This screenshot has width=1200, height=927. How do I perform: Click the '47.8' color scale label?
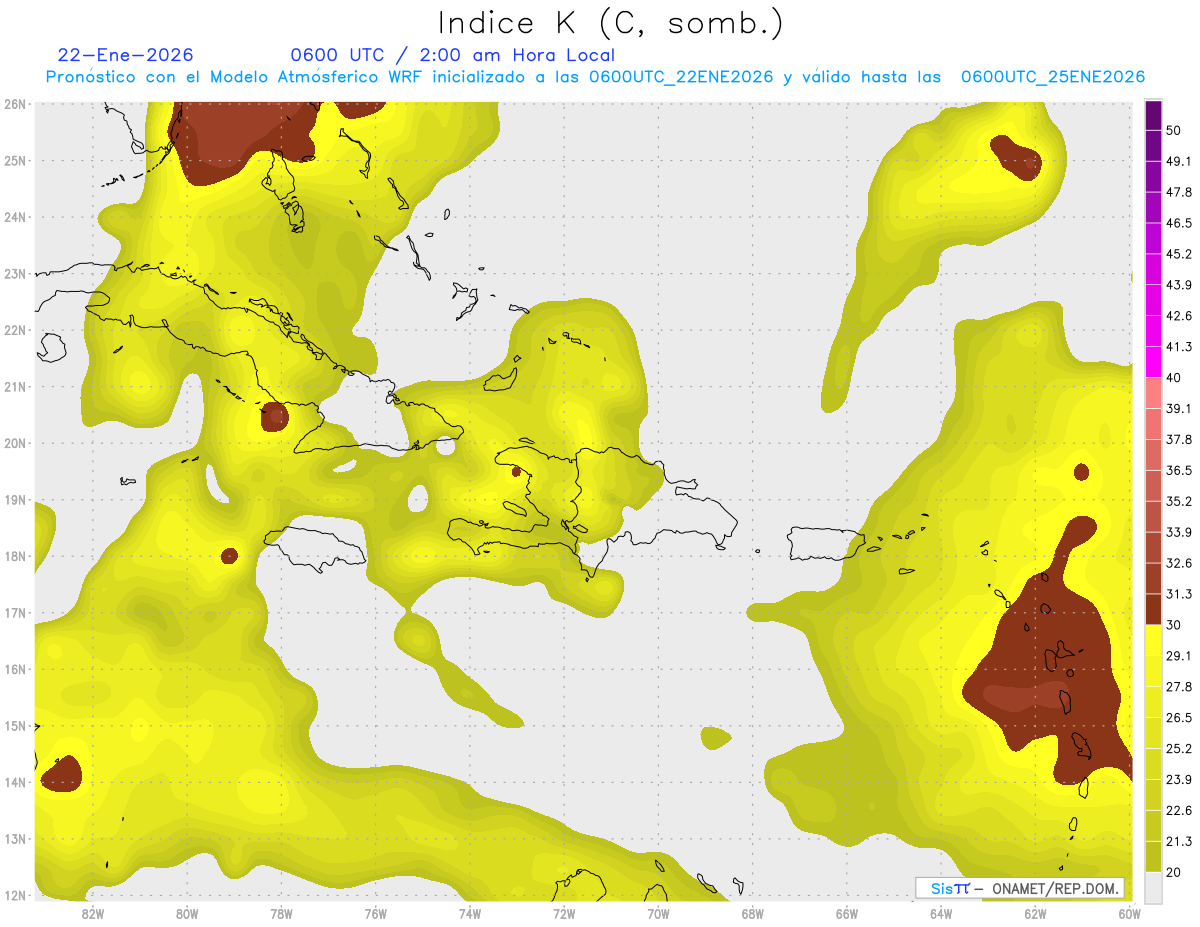point(1178,192)
